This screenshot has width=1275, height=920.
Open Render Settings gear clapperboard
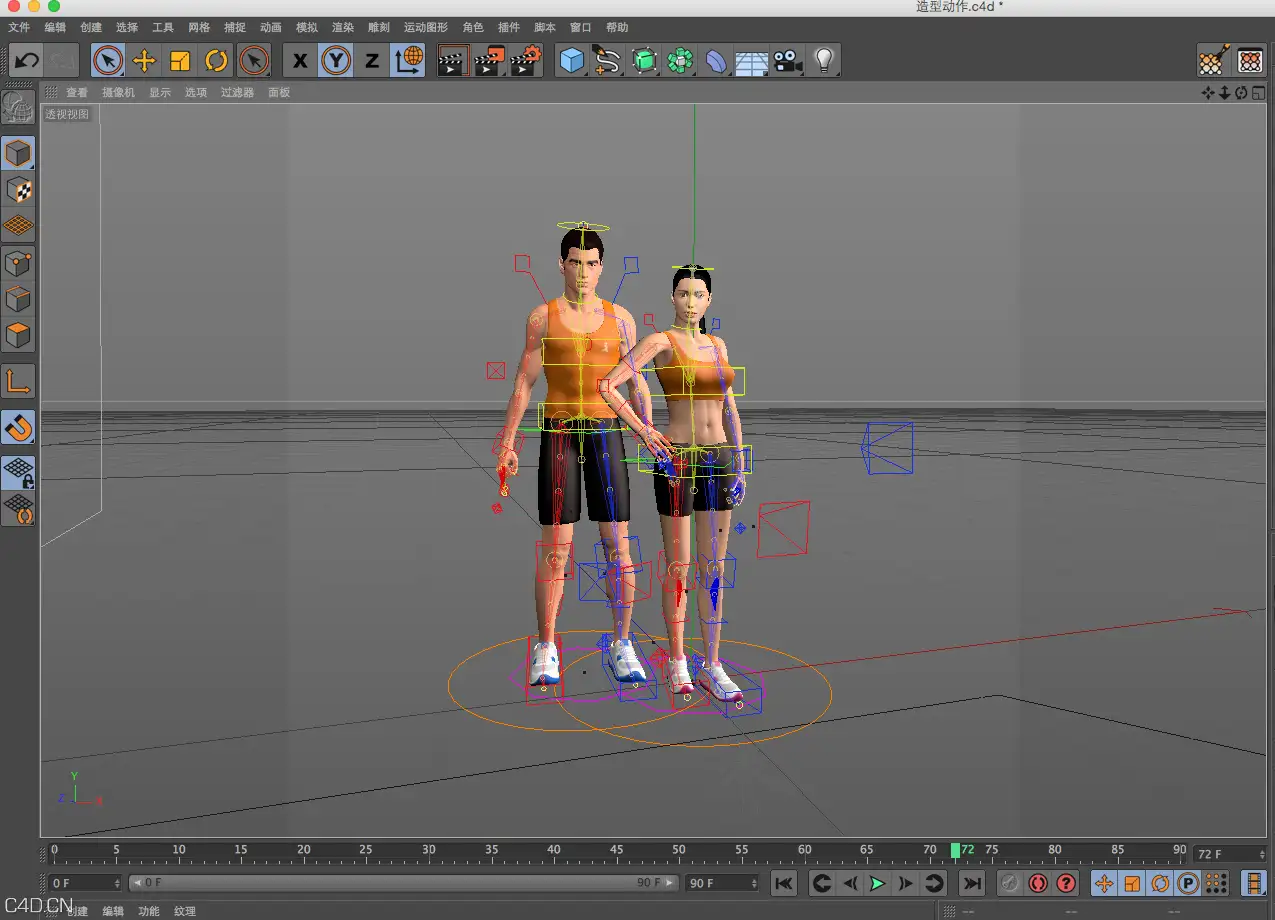525,61
